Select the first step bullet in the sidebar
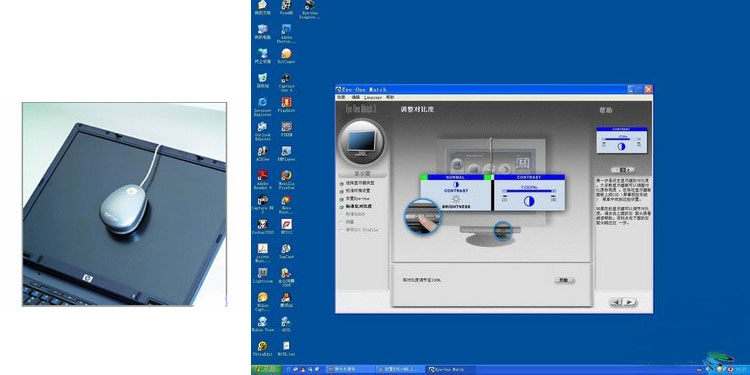Viewport: 750px width, 375px height. (342, 183)
